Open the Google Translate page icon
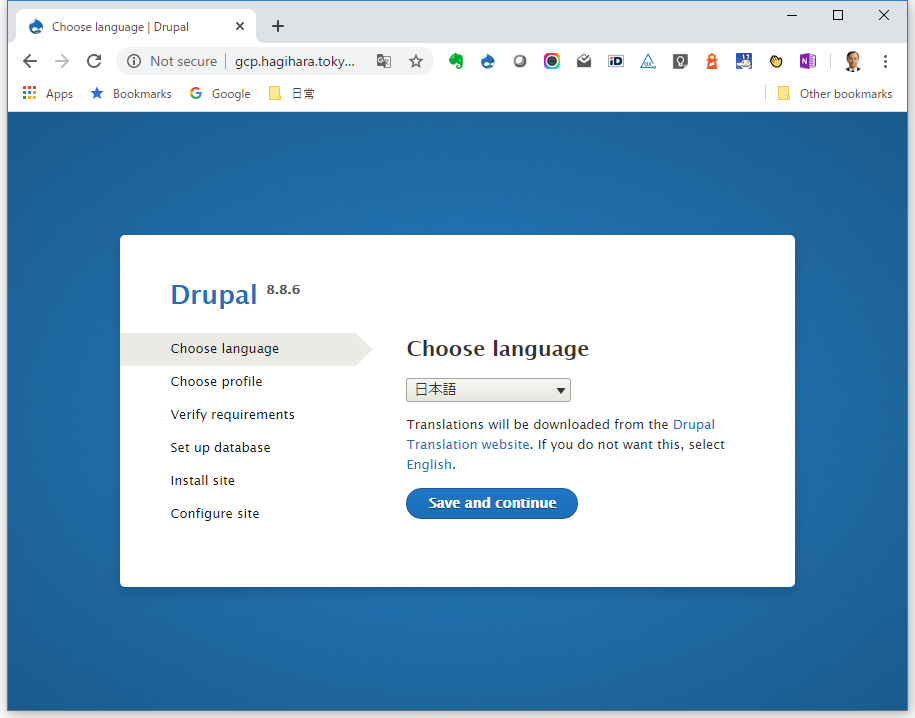 click(x=383, y=61)
